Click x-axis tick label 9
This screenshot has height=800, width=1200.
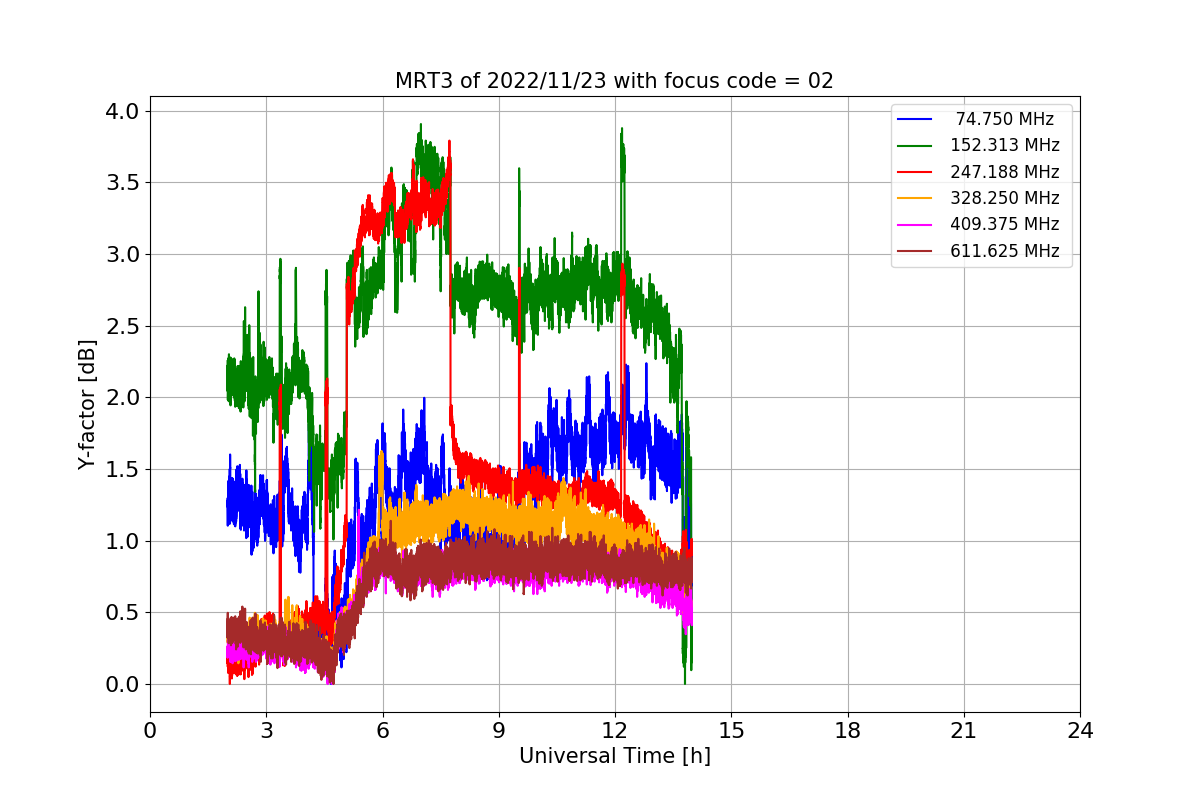point(499,731)
